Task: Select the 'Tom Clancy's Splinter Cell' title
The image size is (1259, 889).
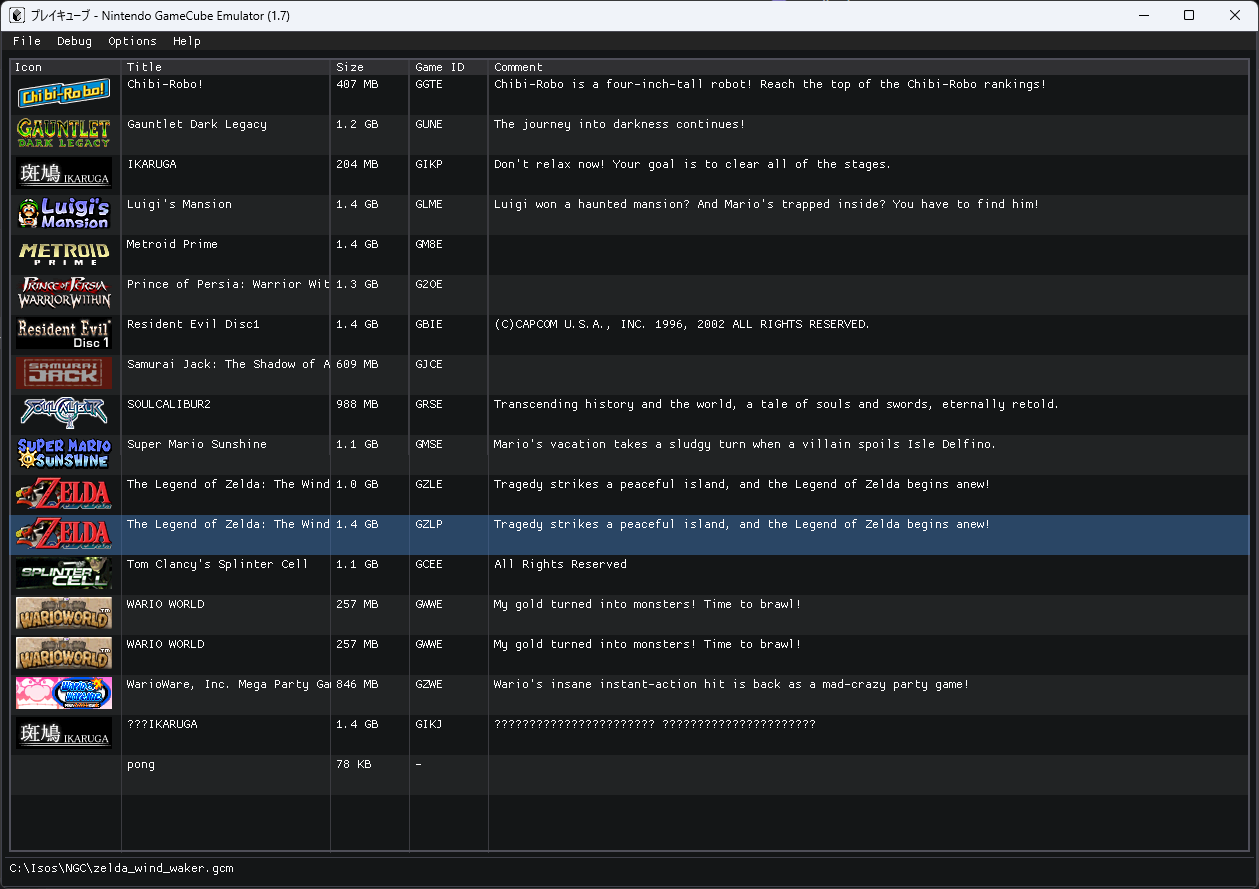Action: (218, 564)
